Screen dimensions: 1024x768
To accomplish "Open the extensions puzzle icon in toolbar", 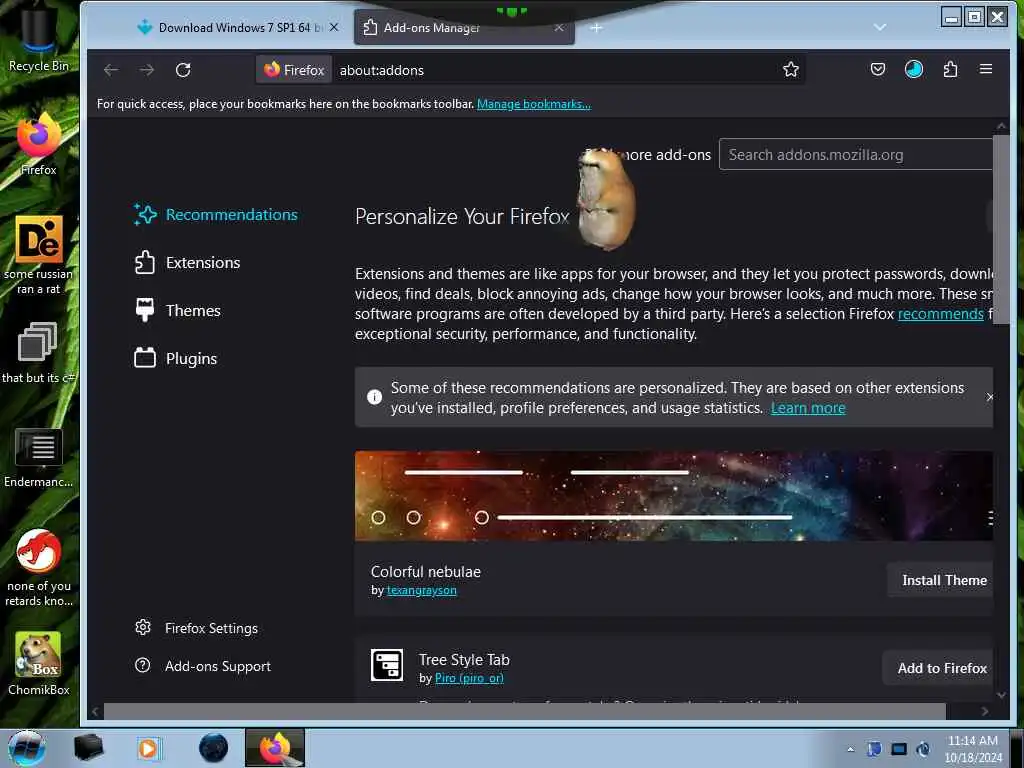I will (950, 69).
